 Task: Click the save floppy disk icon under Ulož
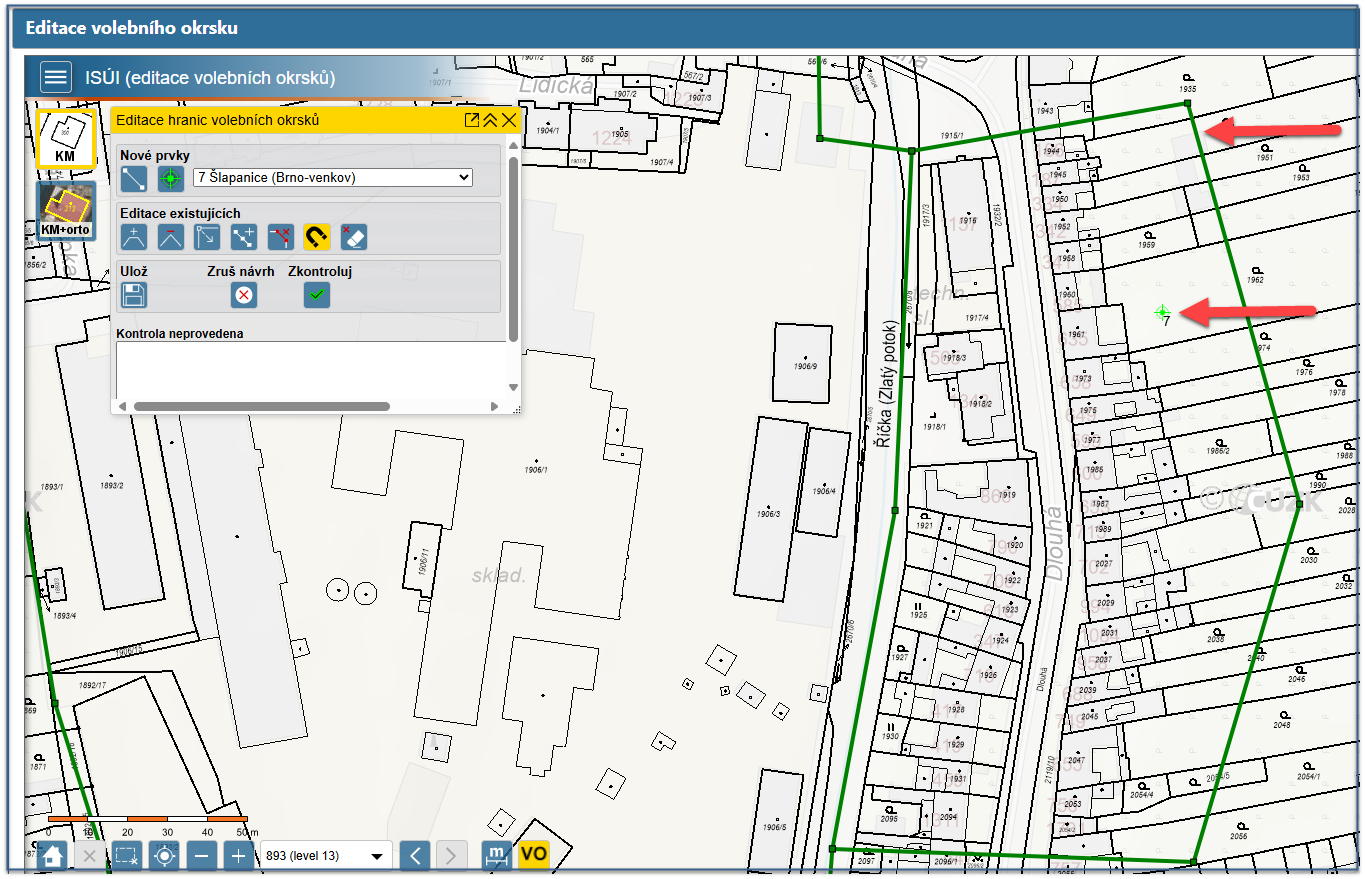pyautogui.click(x=134, y=295)
